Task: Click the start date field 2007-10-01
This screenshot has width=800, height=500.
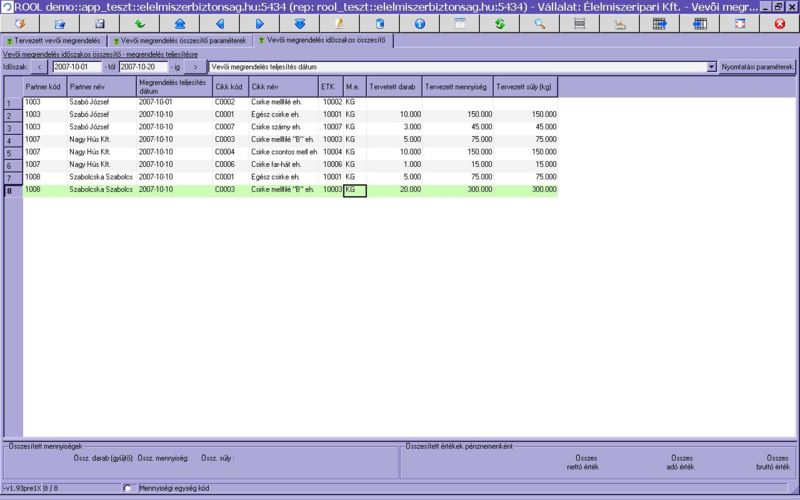Action: click(77, 67)
